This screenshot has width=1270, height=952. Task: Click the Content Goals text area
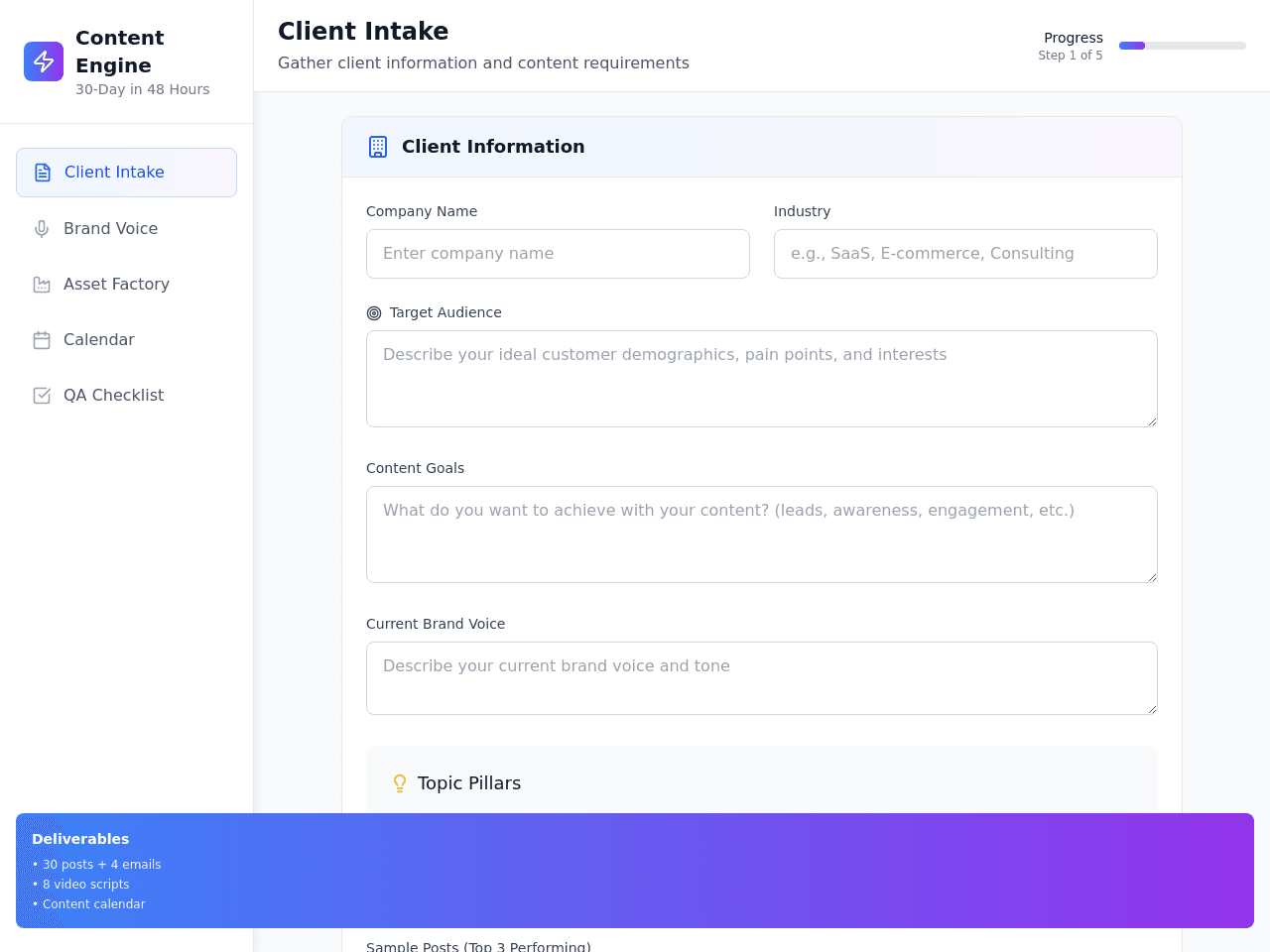click(x=762, y=535)
